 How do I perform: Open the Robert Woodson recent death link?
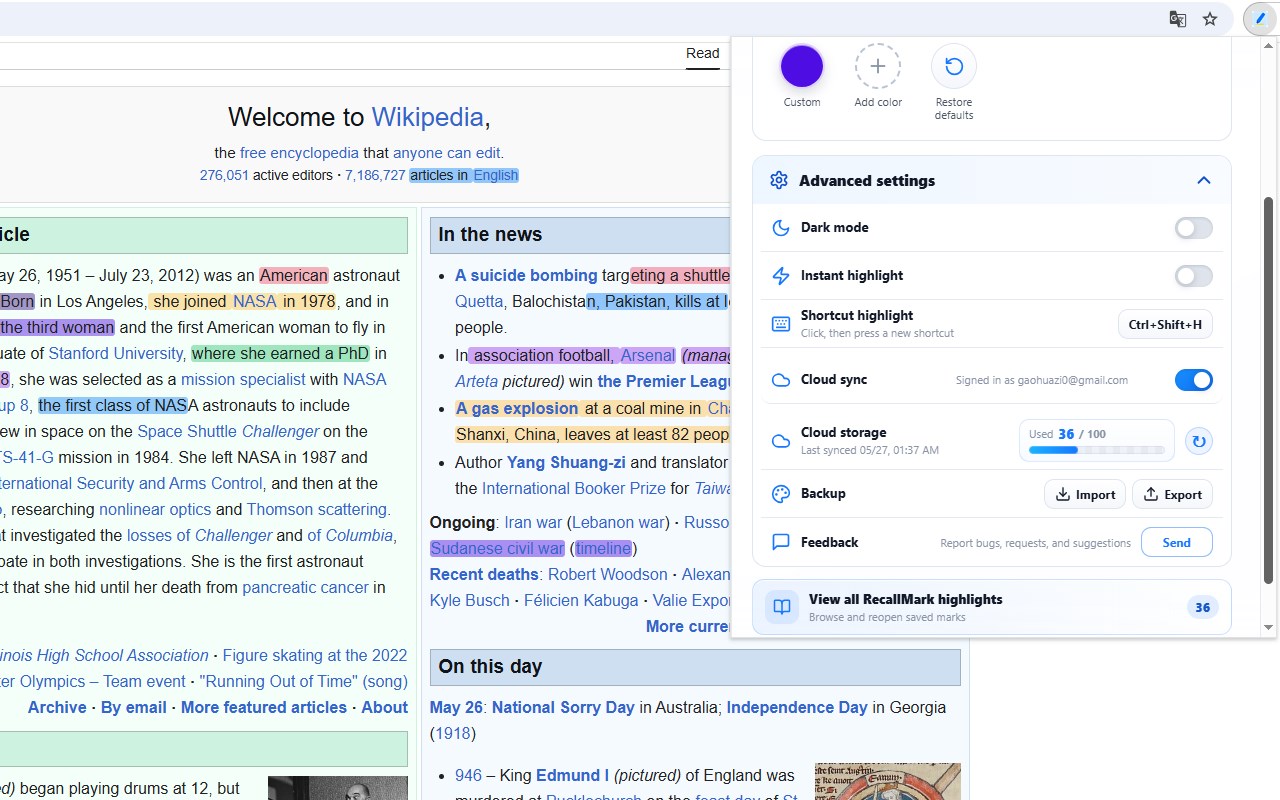(607, 574)
